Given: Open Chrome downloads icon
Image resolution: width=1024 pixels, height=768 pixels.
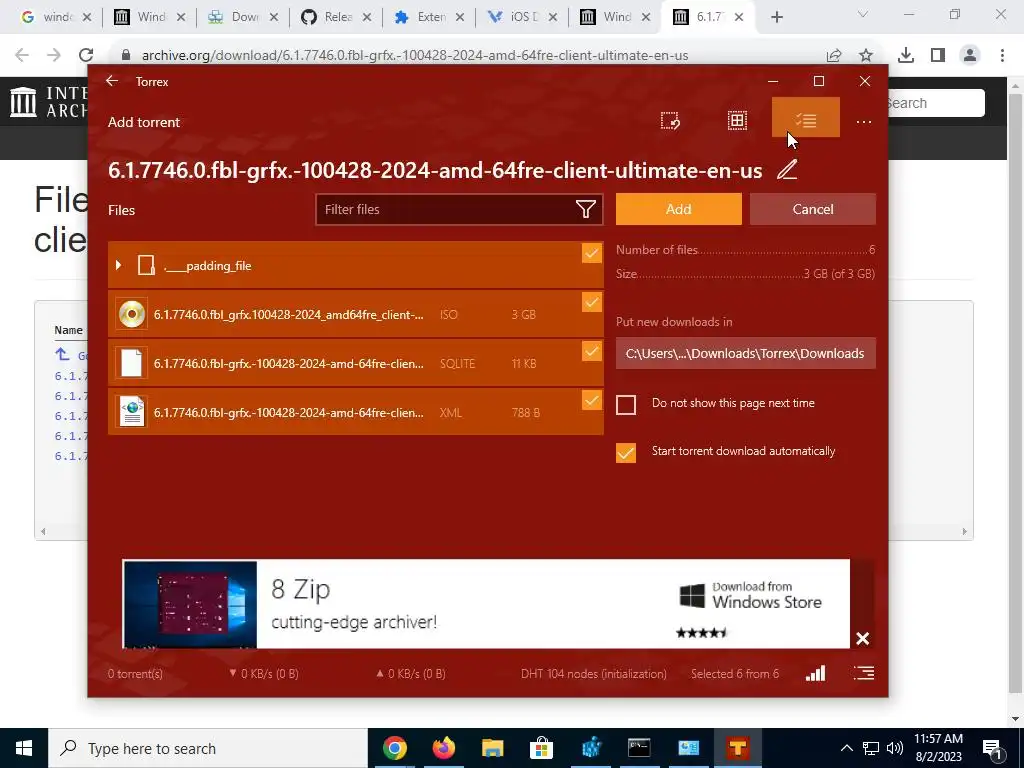Looking at the screenshot, I should [x=906, y=55].
